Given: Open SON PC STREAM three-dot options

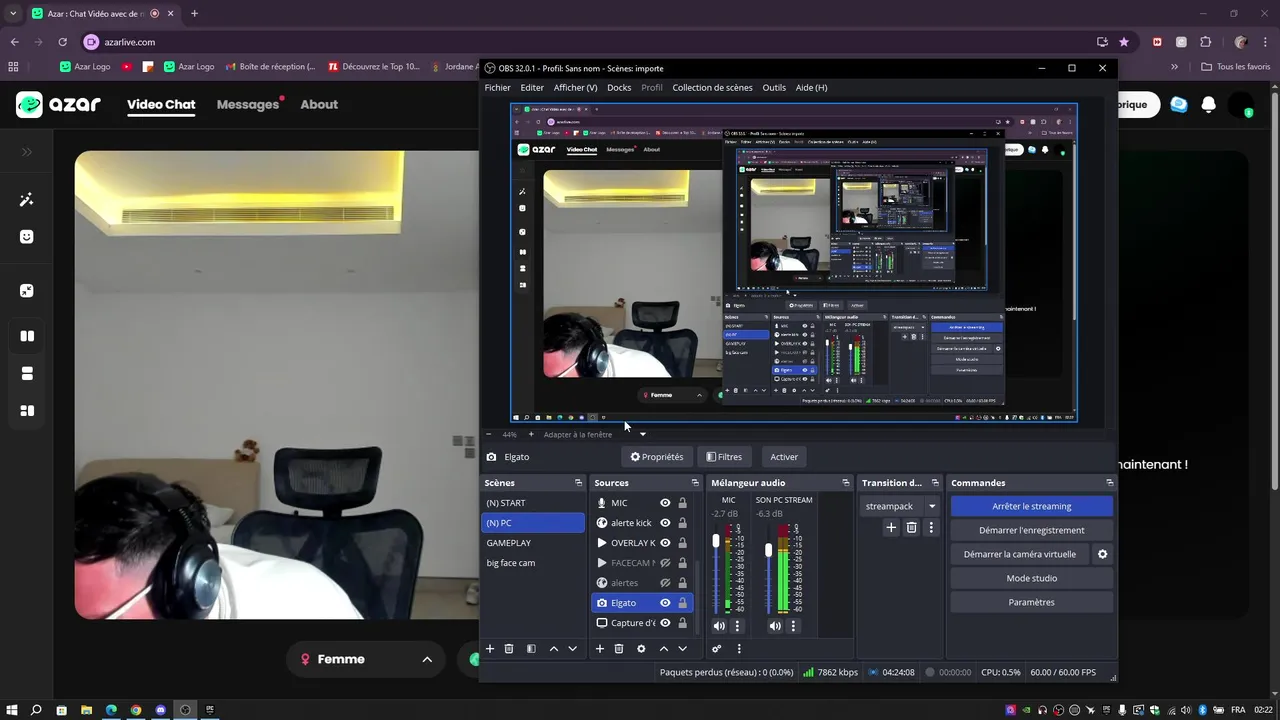Looking at the screenshot, I should [x=794, y=626].
